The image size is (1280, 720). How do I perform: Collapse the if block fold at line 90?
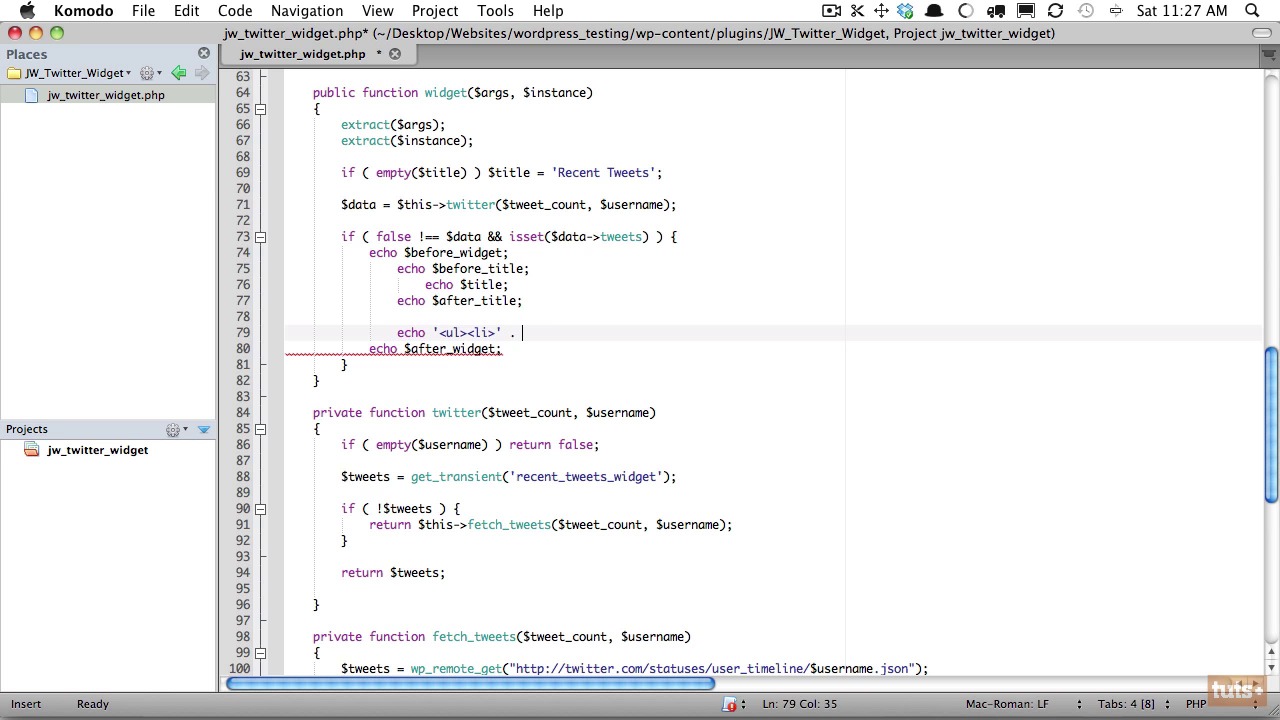(x=260, y=509)
